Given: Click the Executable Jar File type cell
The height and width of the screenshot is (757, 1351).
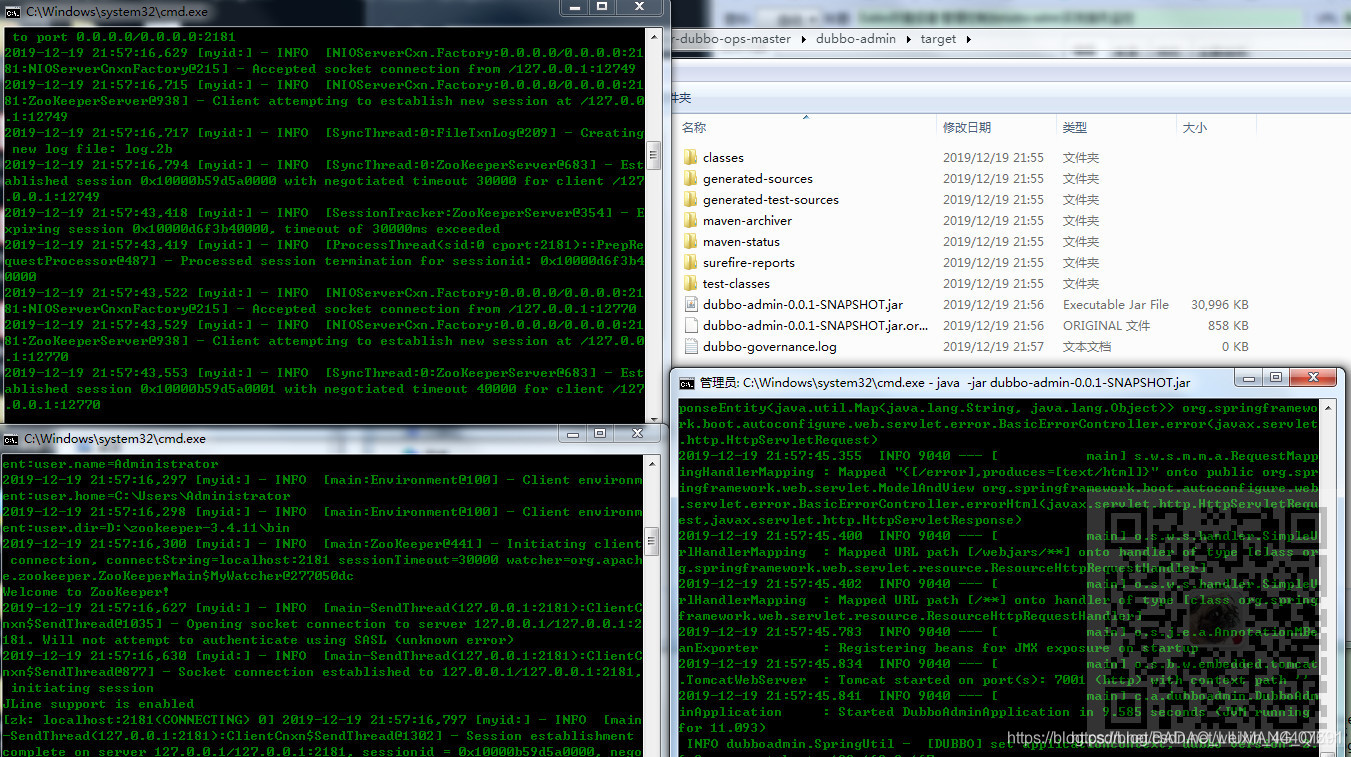Looking at the screenshot, I should [x=1115, y=305].
